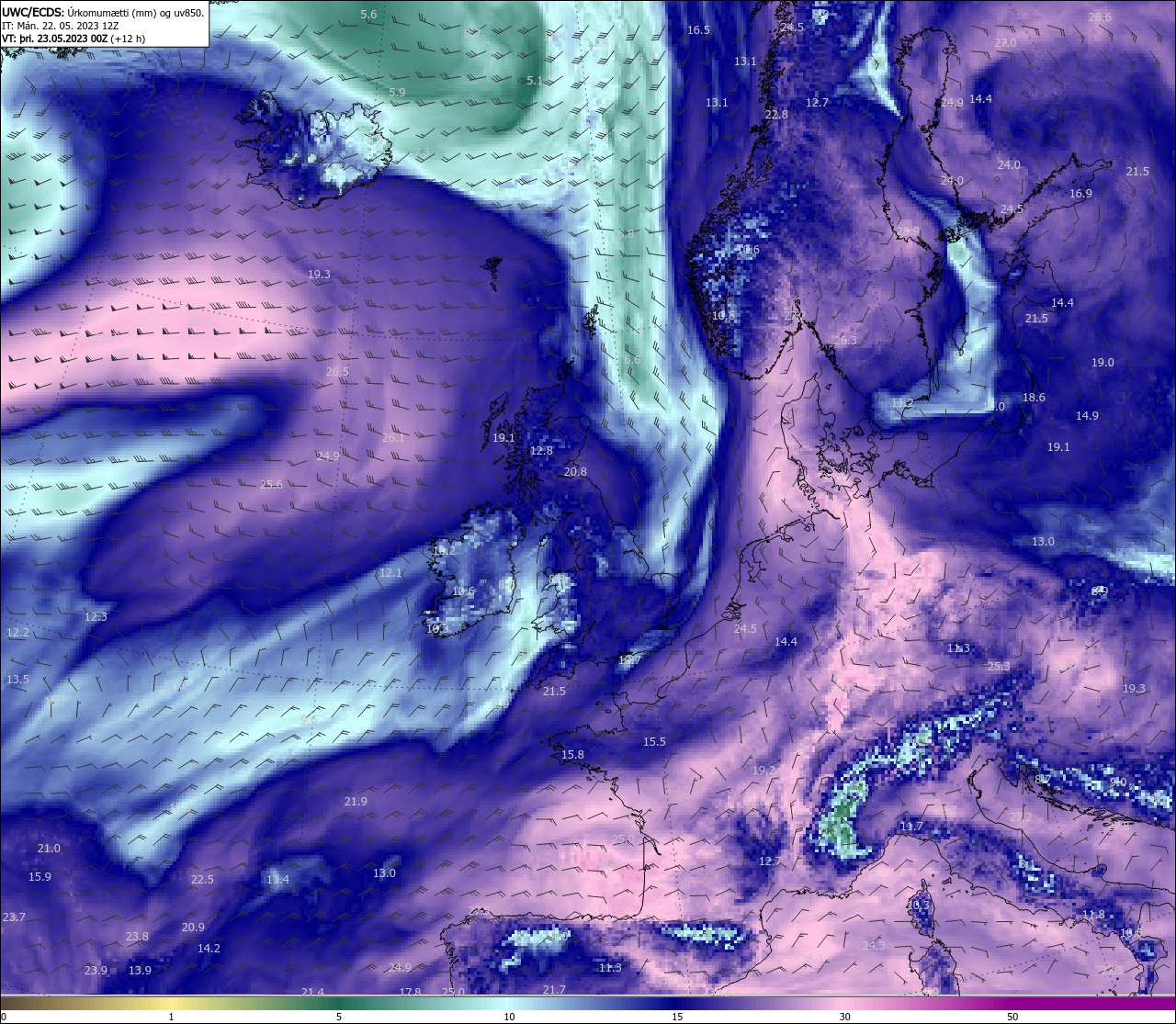This screenshot has width=1176, height=1024.
Task: Click the map value '23.9'
Action: click(96, 971)
